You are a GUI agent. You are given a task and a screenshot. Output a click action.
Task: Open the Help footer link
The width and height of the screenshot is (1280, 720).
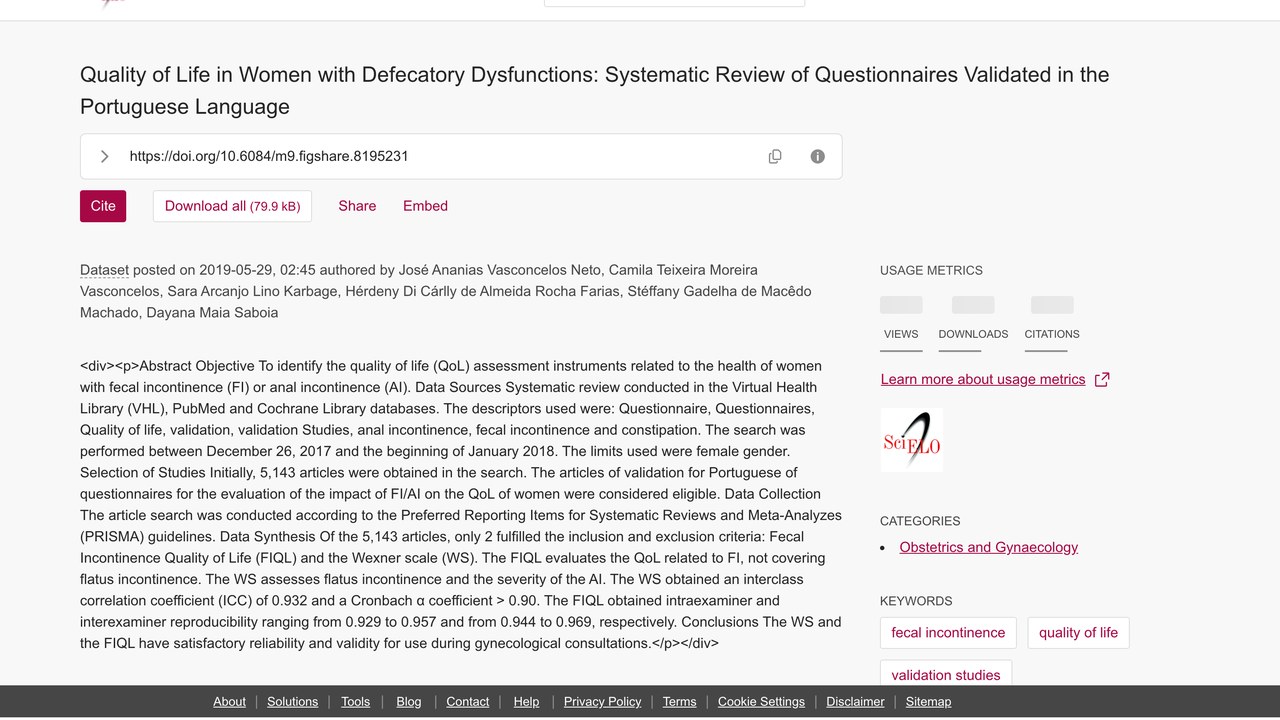526,702
